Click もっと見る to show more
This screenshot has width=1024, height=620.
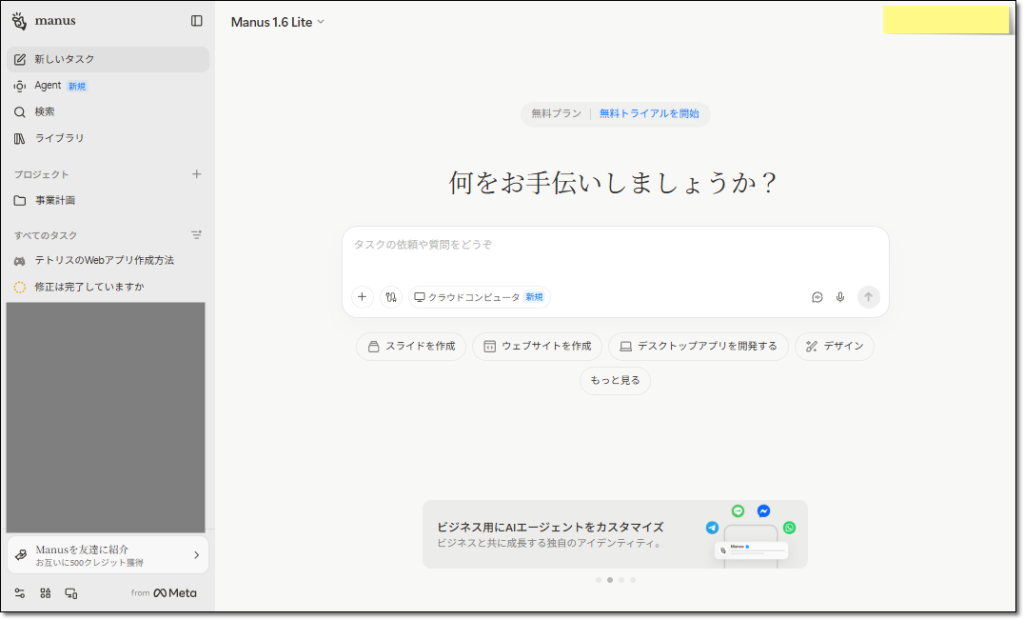tap(615, 381)
